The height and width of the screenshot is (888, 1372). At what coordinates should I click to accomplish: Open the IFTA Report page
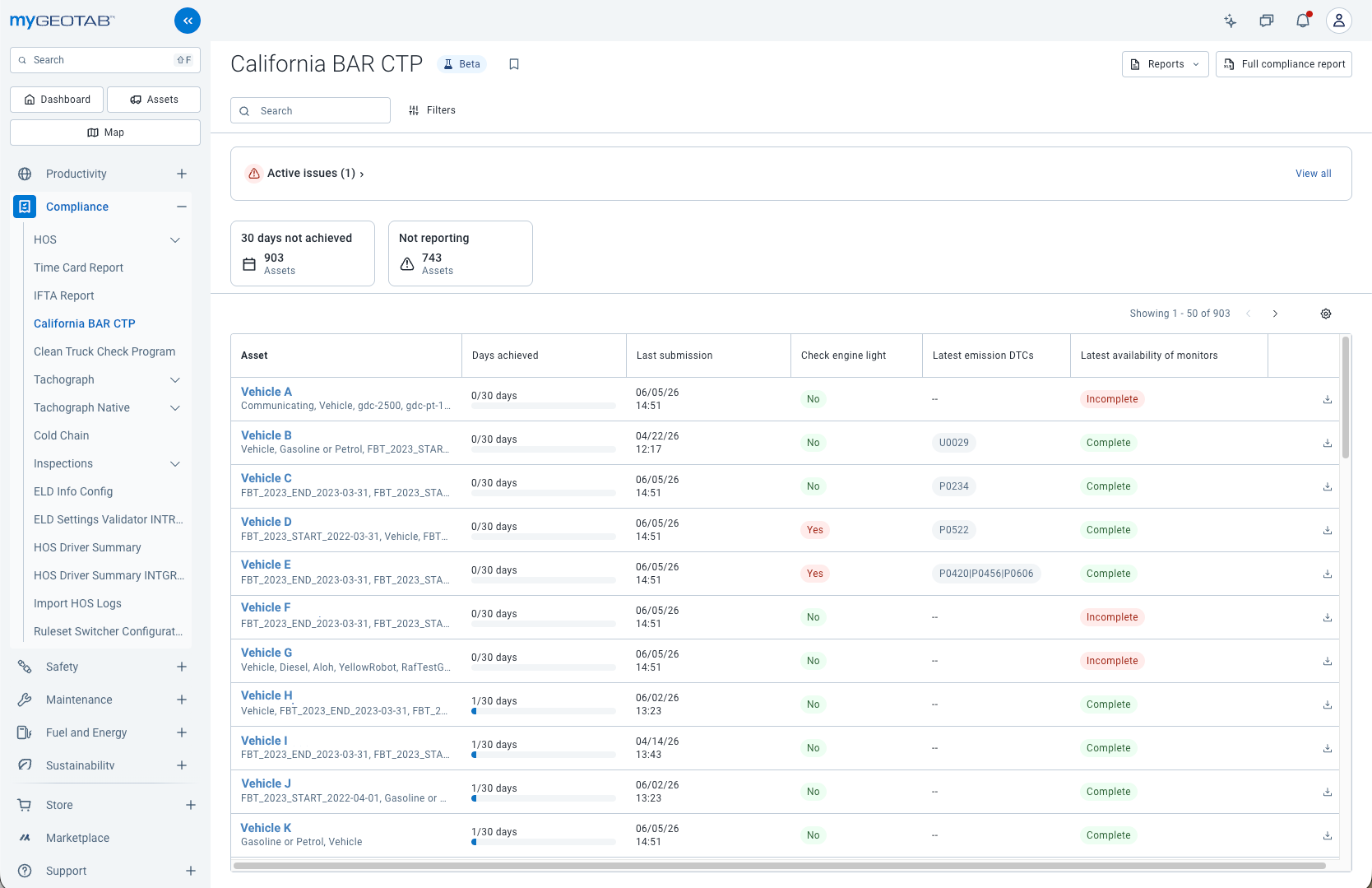[x=64, y=295]
